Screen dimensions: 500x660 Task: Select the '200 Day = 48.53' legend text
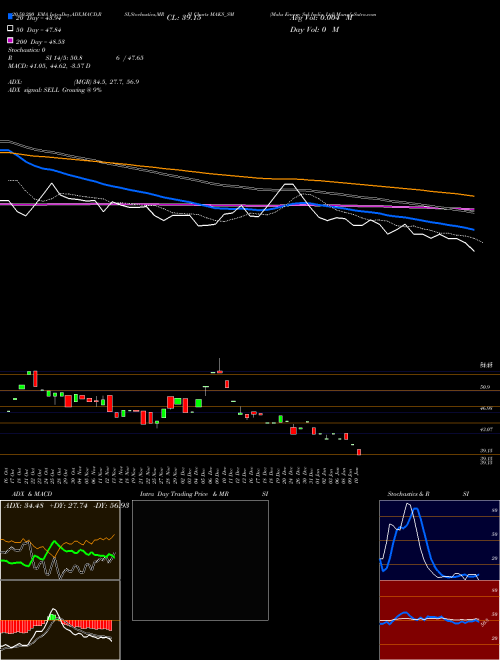click(40, 42)
